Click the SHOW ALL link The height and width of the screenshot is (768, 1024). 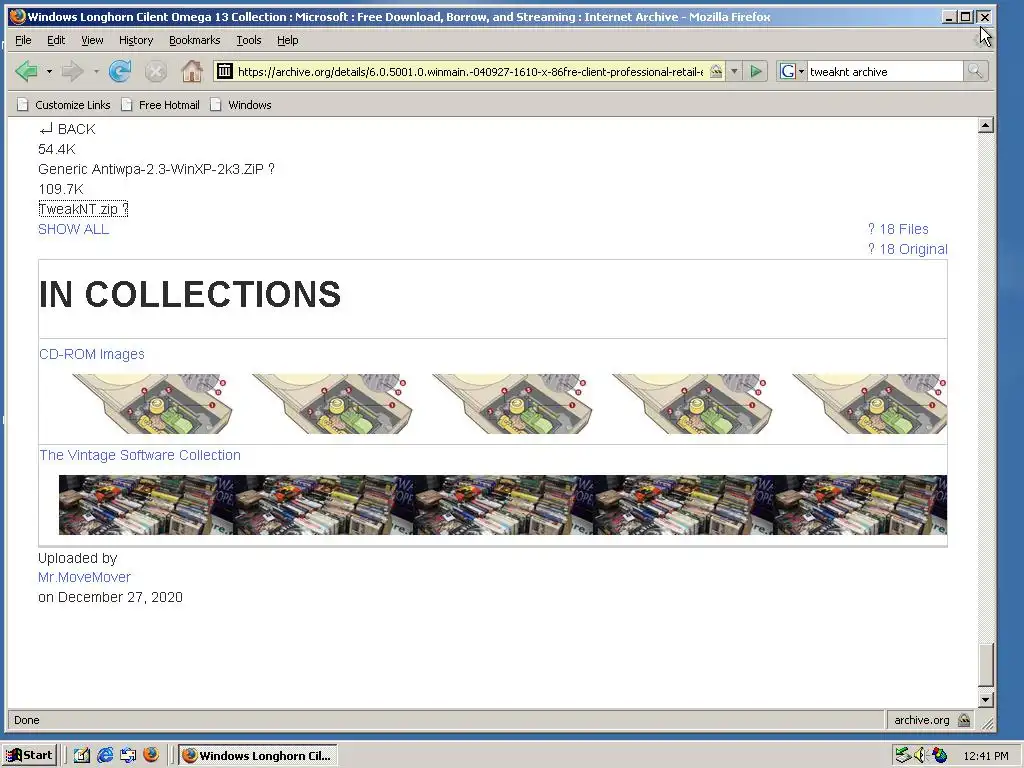(73, 229)
